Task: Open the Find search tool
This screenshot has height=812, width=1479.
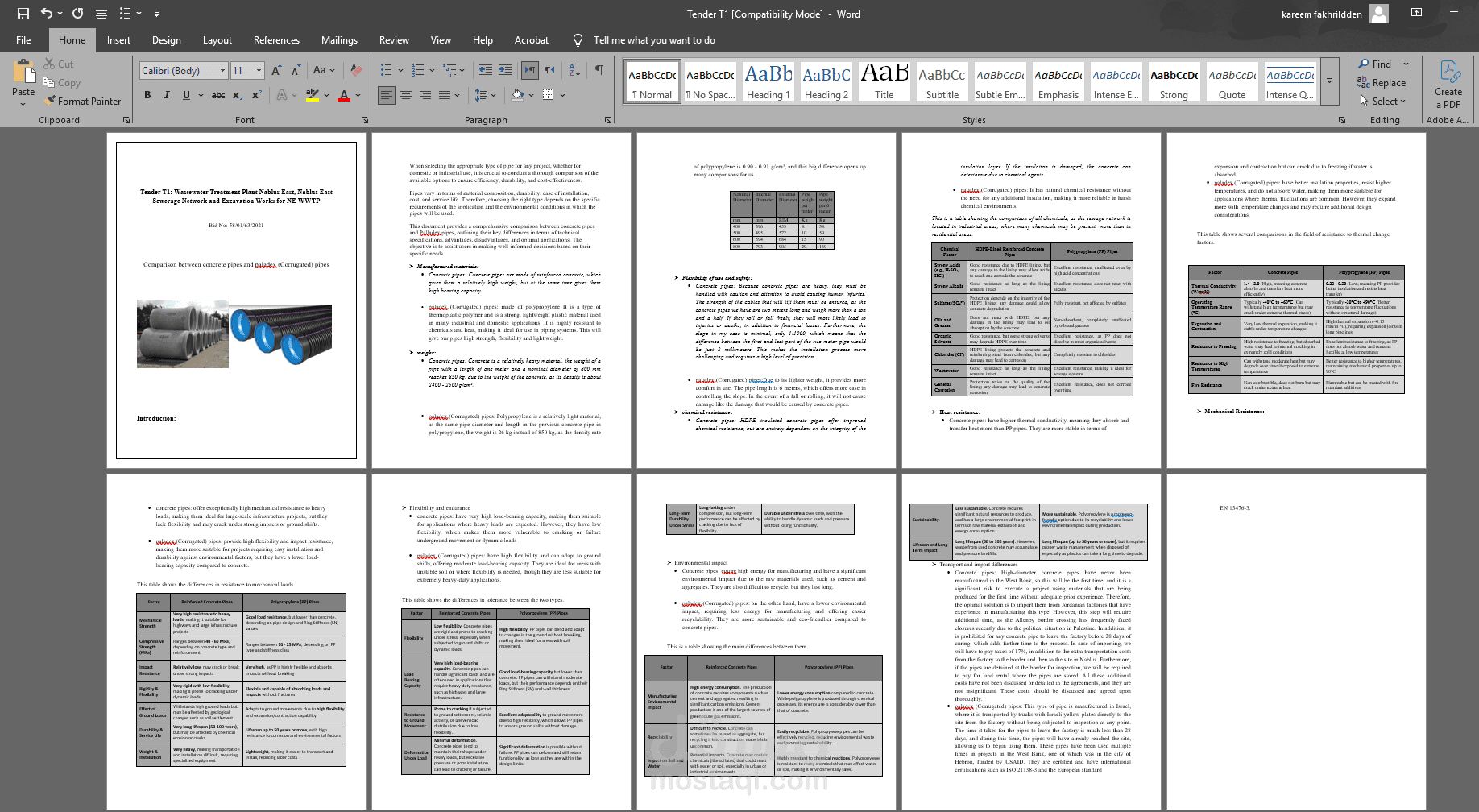Action: point(1375,64)
